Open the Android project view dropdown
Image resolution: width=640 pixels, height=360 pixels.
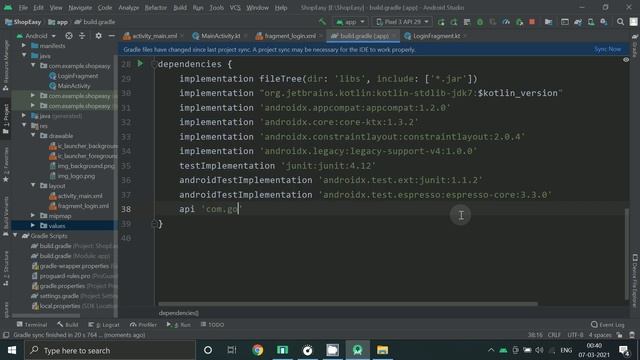click(x=36, y=36)
